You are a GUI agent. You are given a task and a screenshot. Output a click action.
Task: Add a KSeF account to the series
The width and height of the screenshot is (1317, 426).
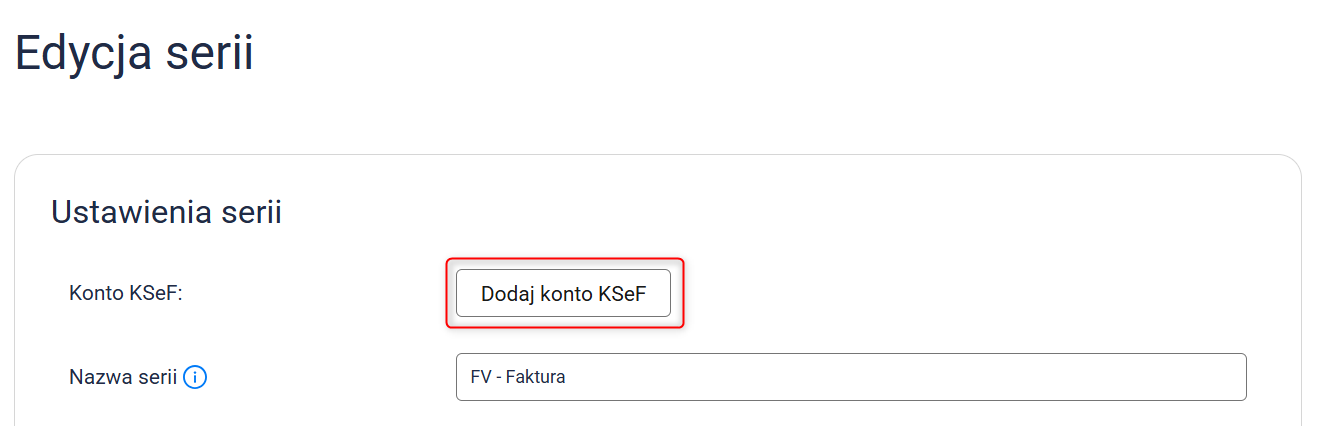point(563,293)
